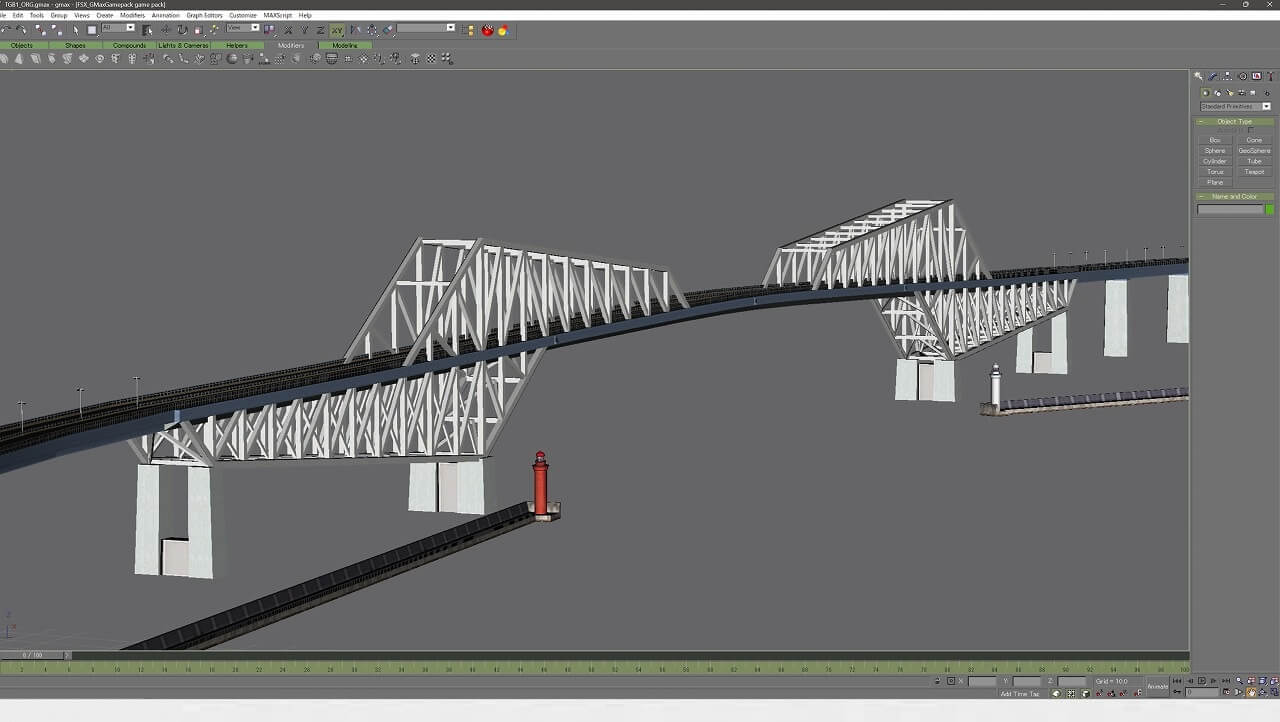This screenshot has height=722, width=1280.
Task: Switch to the Lights & Cameras tab
Action: 183,45
